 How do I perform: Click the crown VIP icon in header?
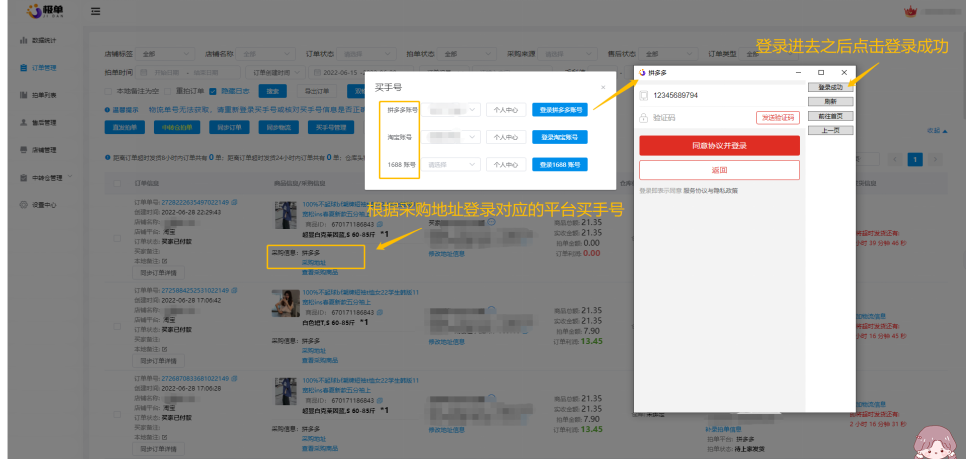coord(909,11)
